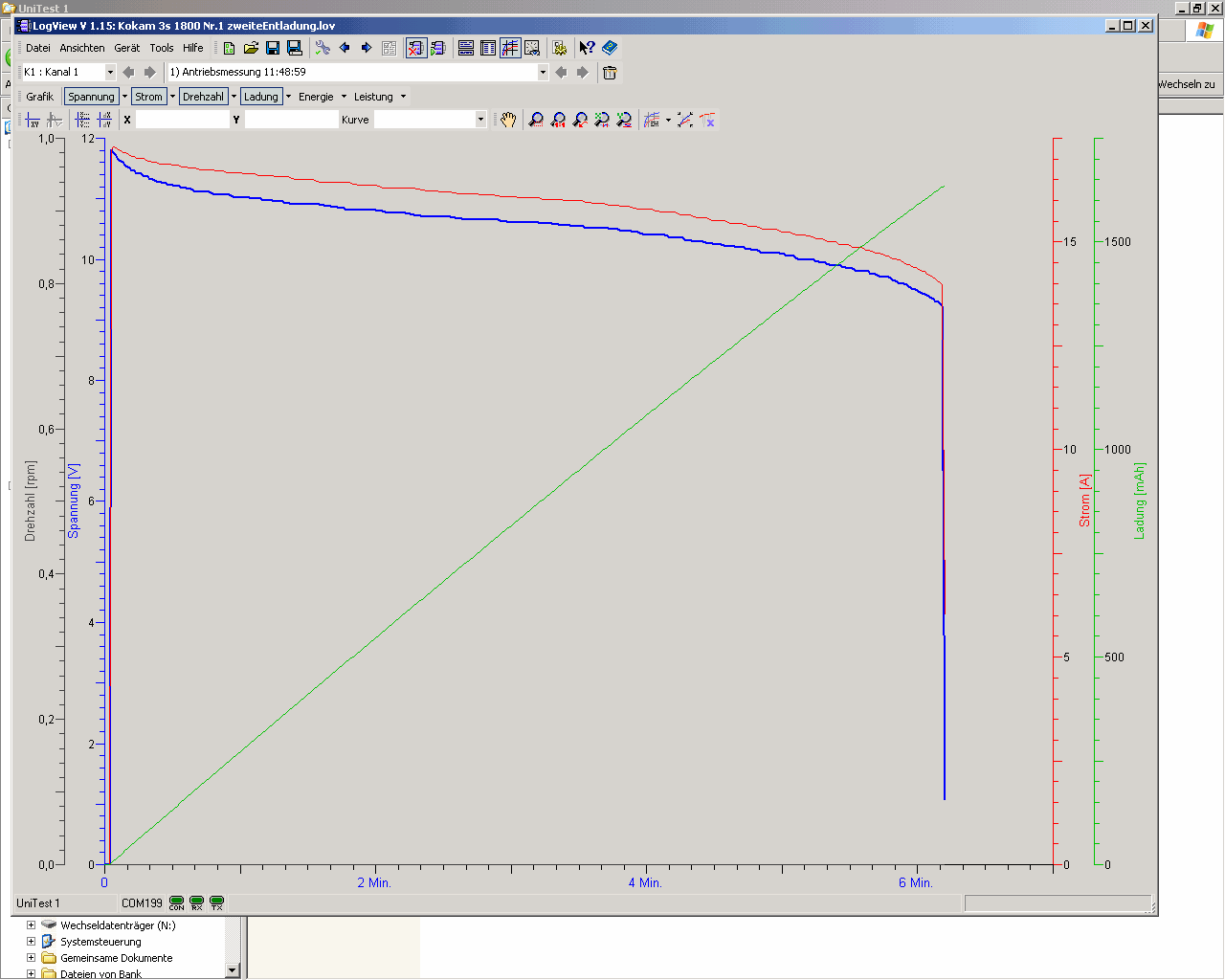Screen dimensions: 1225x980
Task: Toggle the Strom curve display
Action: [x=148, y=97]
